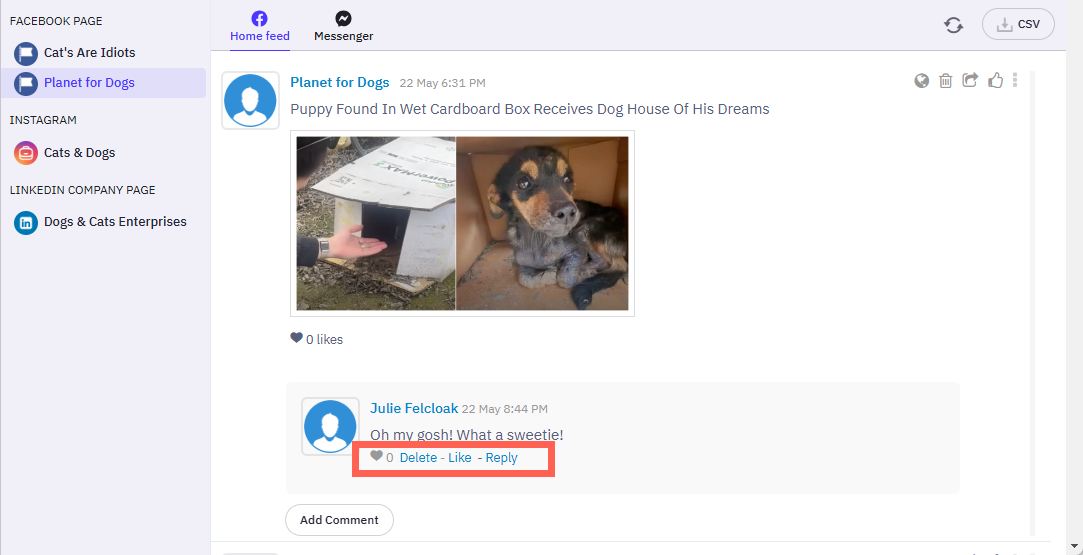Open Julie Felcloak's profile link
Screen dimensions: 1083x555
coord(414,409)
